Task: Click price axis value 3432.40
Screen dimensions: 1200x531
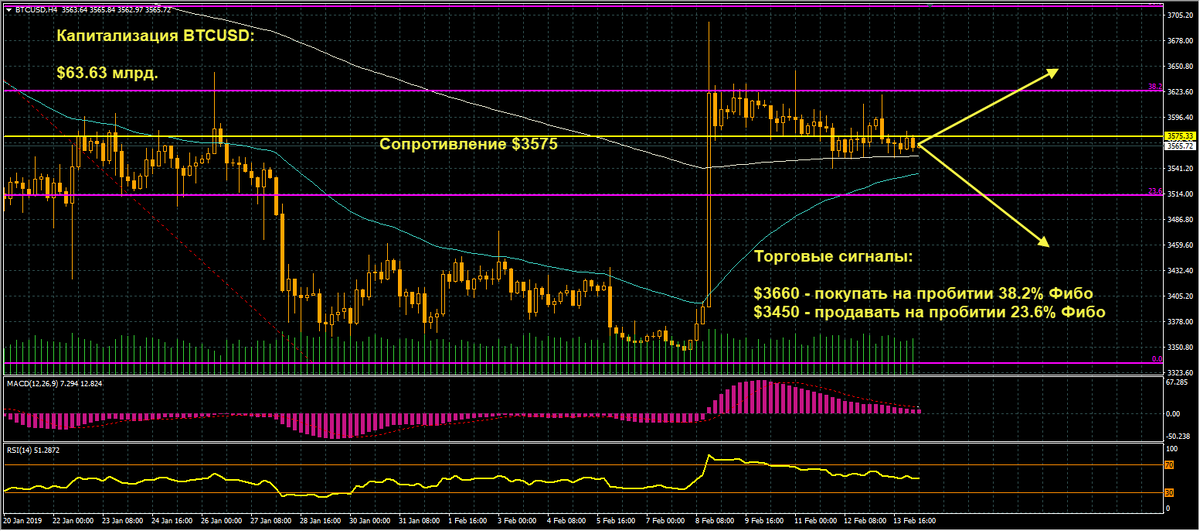Action: pyautogui.click(x=1180, y=271)
